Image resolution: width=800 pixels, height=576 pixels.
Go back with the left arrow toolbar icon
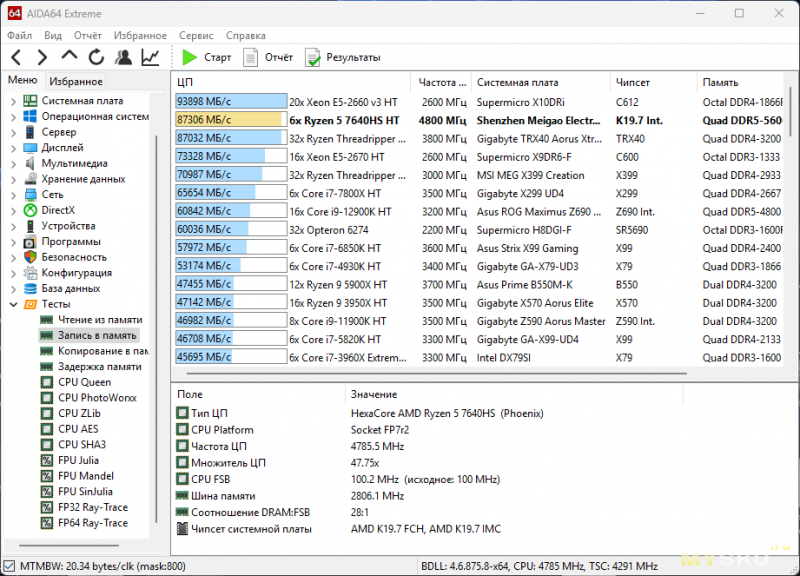click(16, 57)
